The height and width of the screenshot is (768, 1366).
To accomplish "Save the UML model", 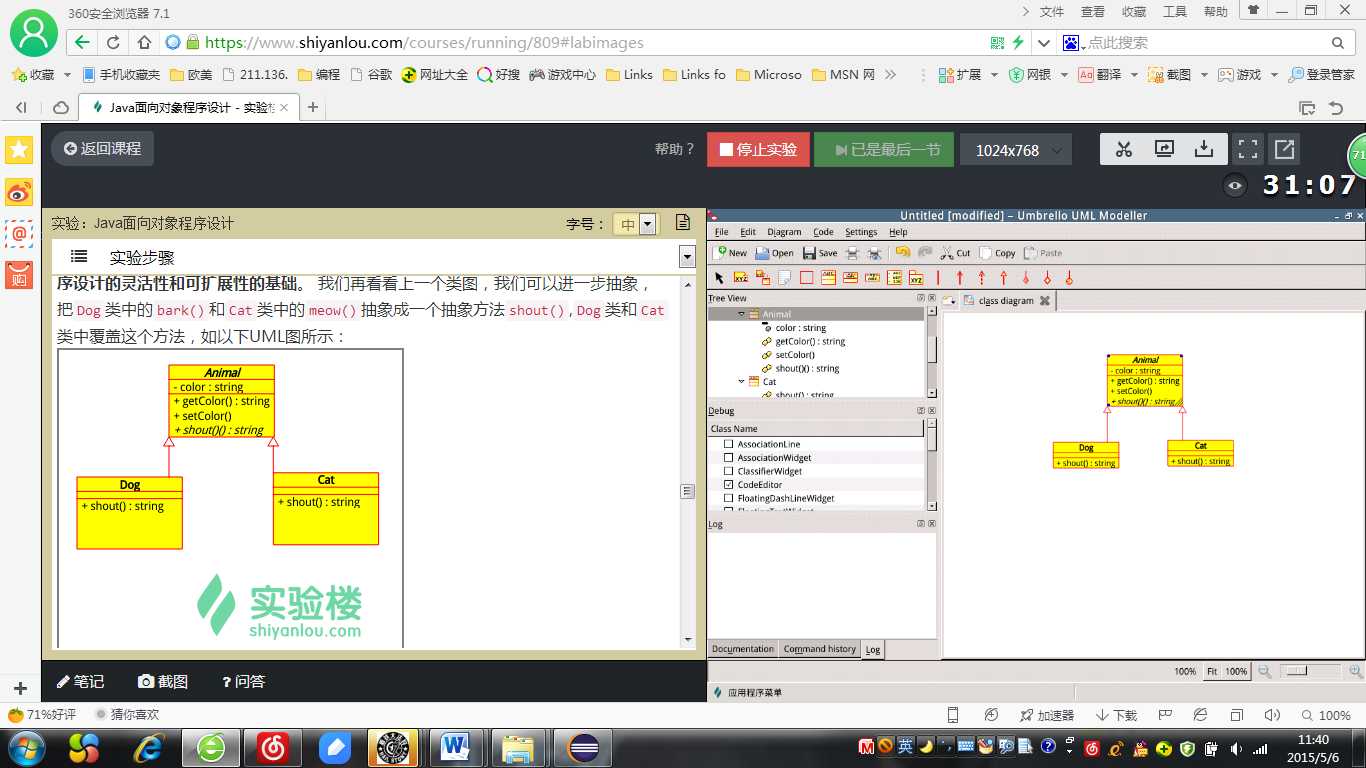I will 820,253.
